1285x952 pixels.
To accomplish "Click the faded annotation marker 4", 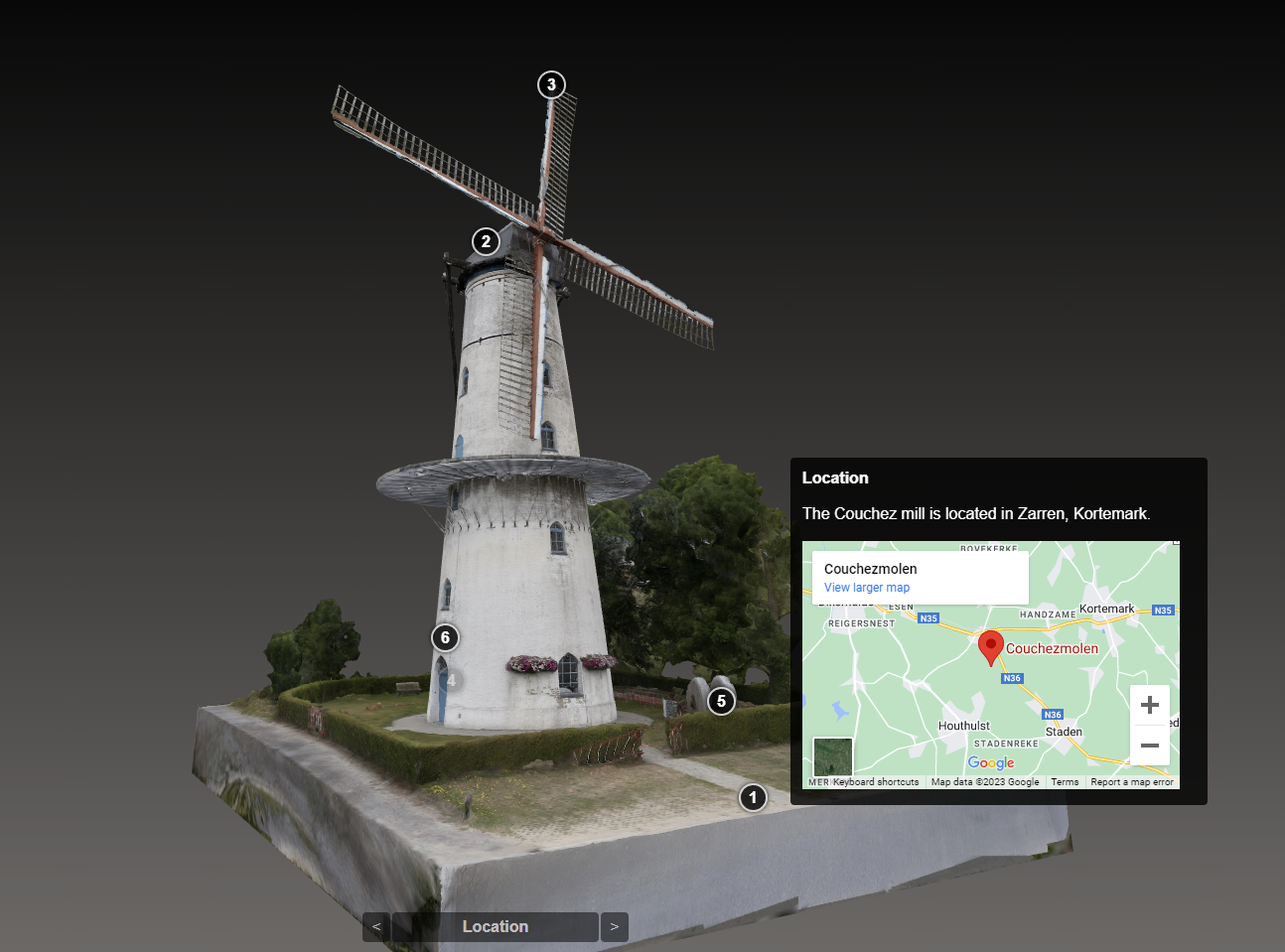I will coord(452,680).
